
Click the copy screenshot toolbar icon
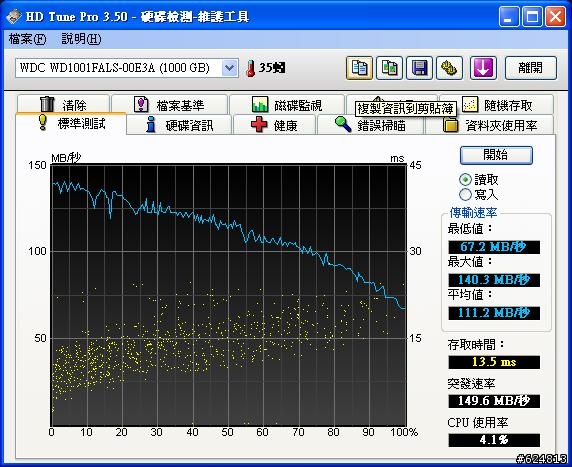[390, 68]
